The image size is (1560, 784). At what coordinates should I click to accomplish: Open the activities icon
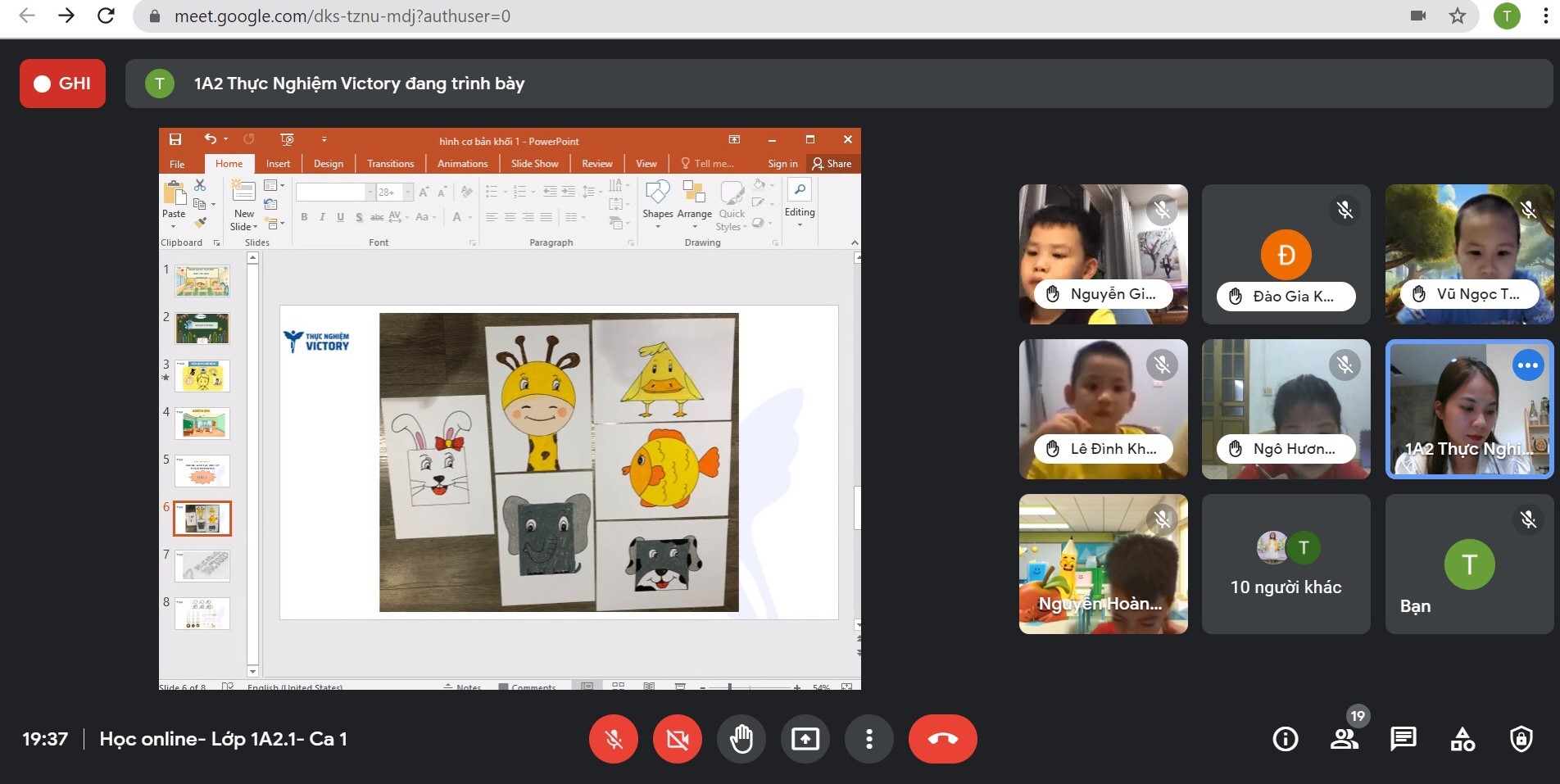(x=1462, y=739)
